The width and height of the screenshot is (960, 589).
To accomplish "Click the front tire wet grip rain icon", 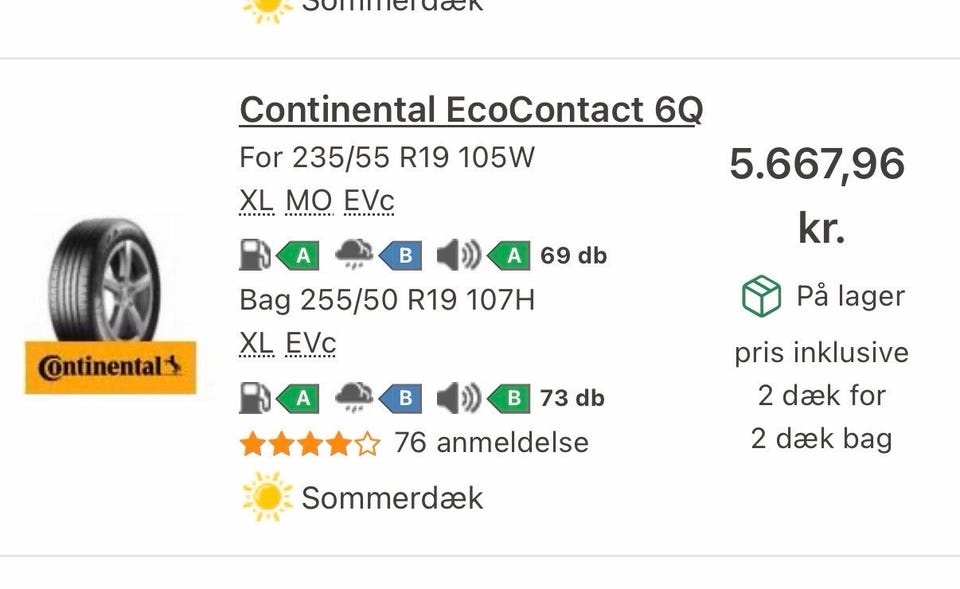I will tap(355, 255).
